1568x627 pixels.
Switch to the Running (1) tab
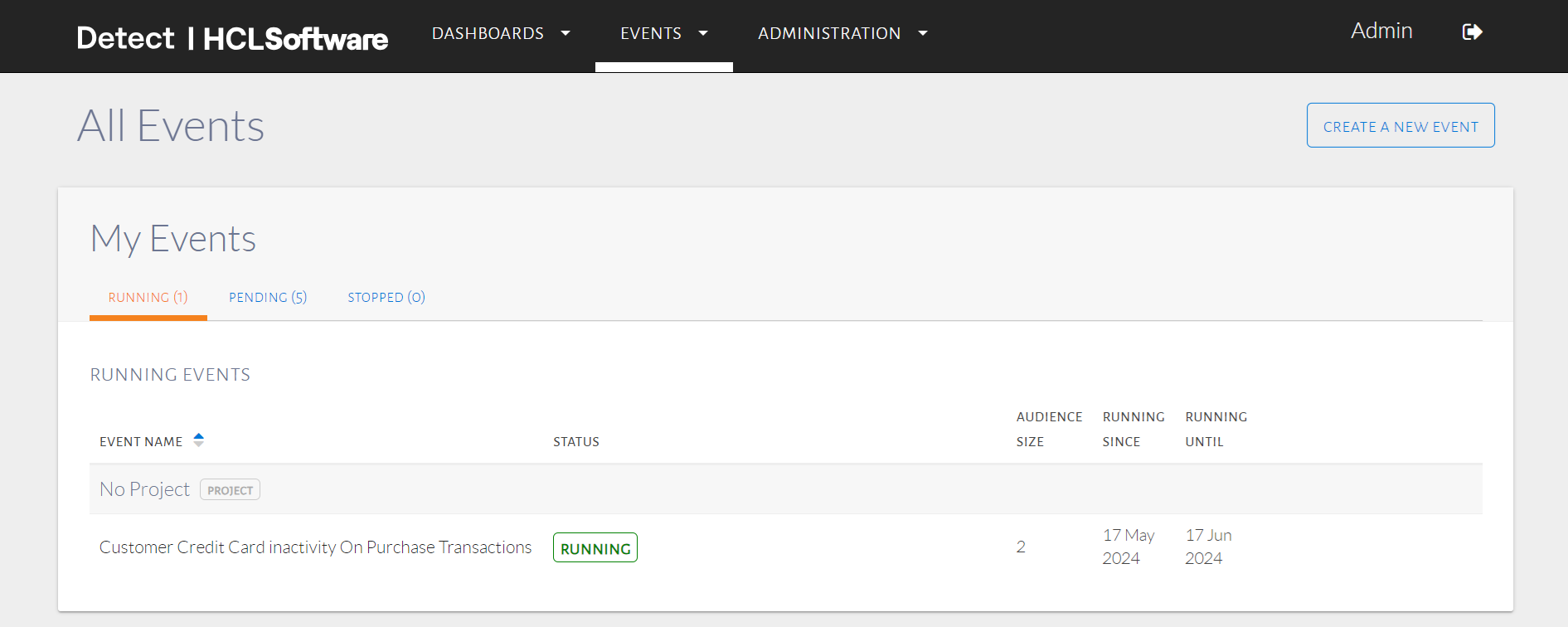pyautogui.click(x=148, y=298)
